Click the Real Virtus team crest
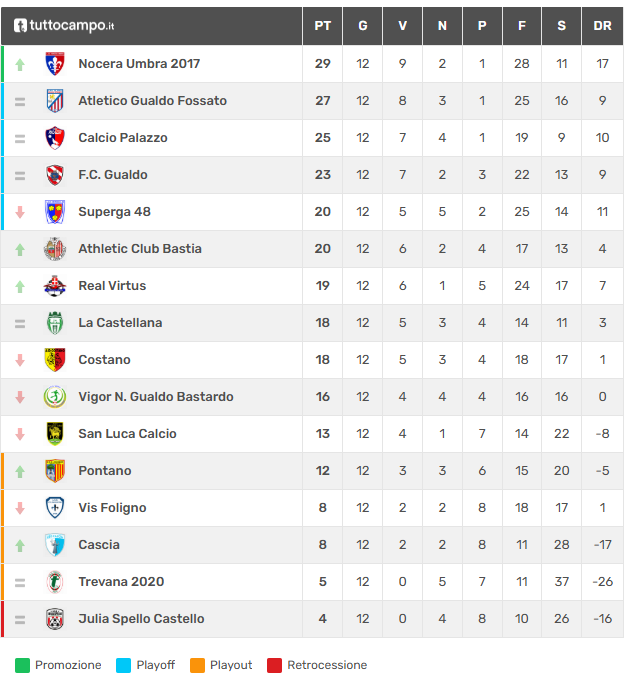 (55, 286)
